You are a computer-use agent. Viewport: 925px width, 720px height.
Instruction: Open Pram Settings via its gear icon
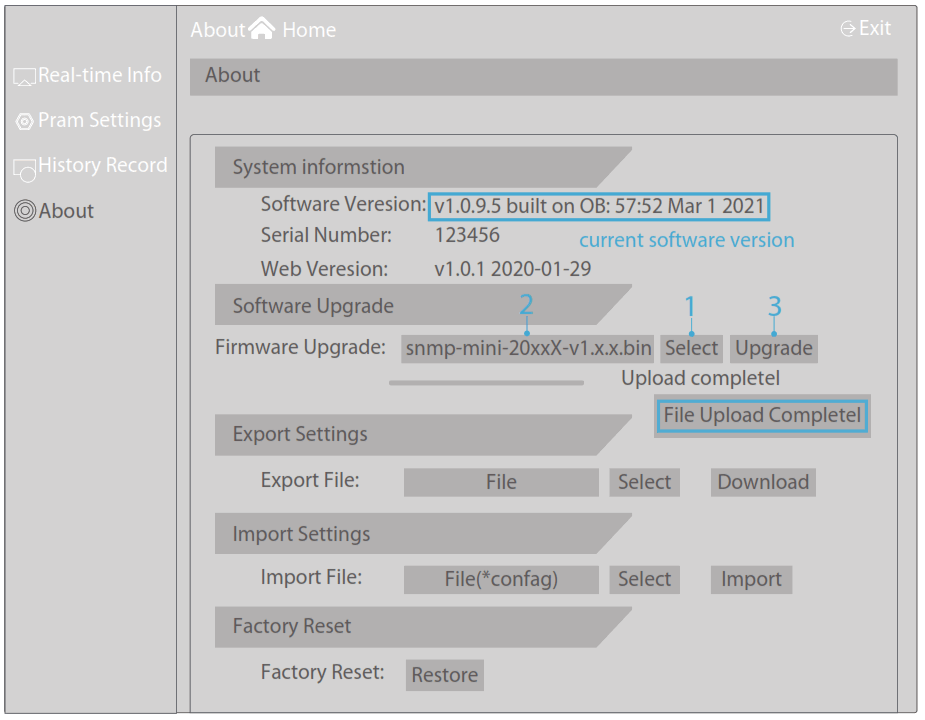(x=25, y=120)
